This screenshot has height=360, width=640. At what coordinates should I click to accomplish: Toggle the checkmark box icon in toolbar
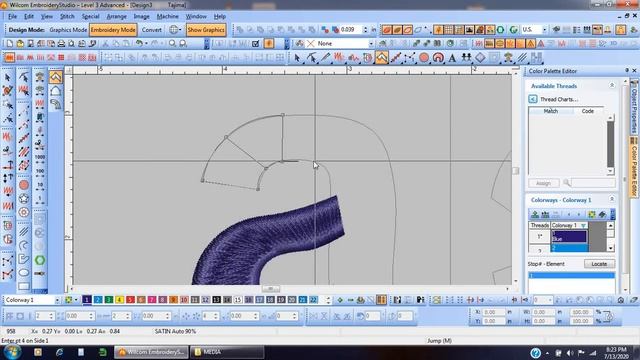[x=256, y=44]
